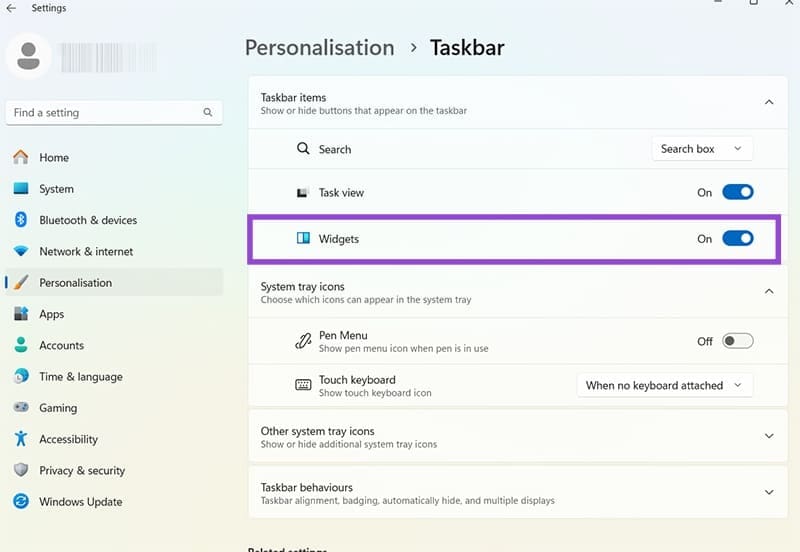Click the Personalisation paintbrush icon
The image size is (800, 552).
[21, 283]
